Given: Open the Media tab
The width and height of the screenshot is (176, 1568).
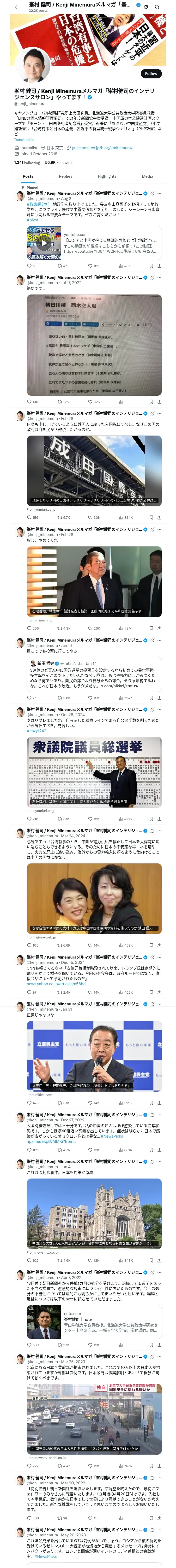Looking at the screenshot, I should pos(148,176).
